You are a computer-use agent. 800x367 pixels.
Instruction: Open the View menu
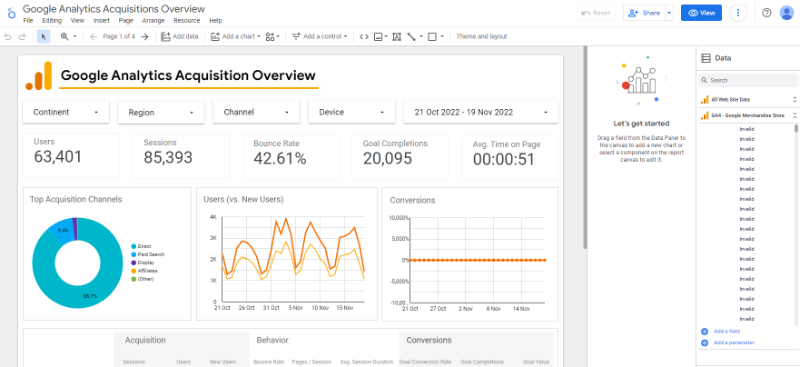tap(78, 21)
